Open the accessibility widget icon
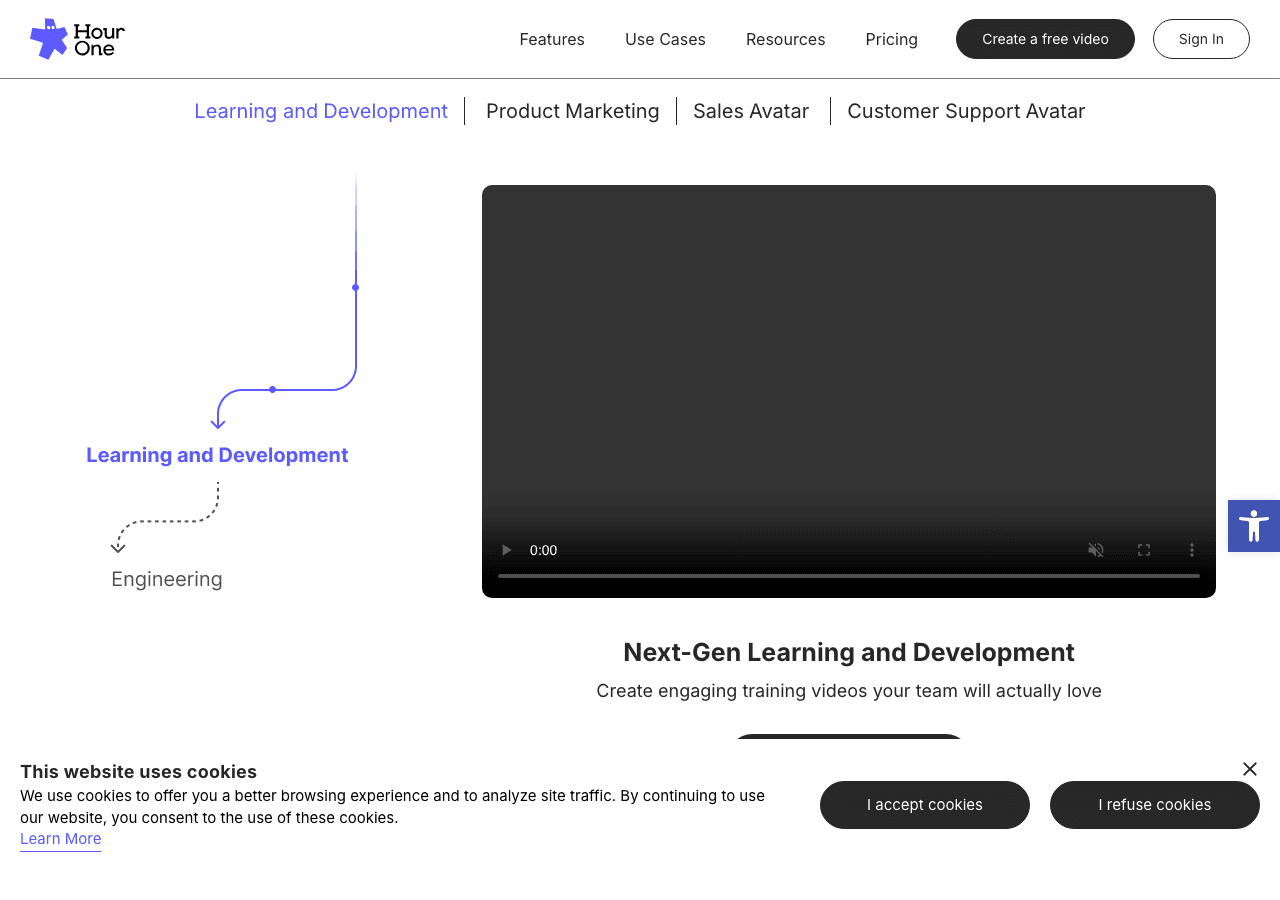The image size is (1280, 900). (1254, 526)
